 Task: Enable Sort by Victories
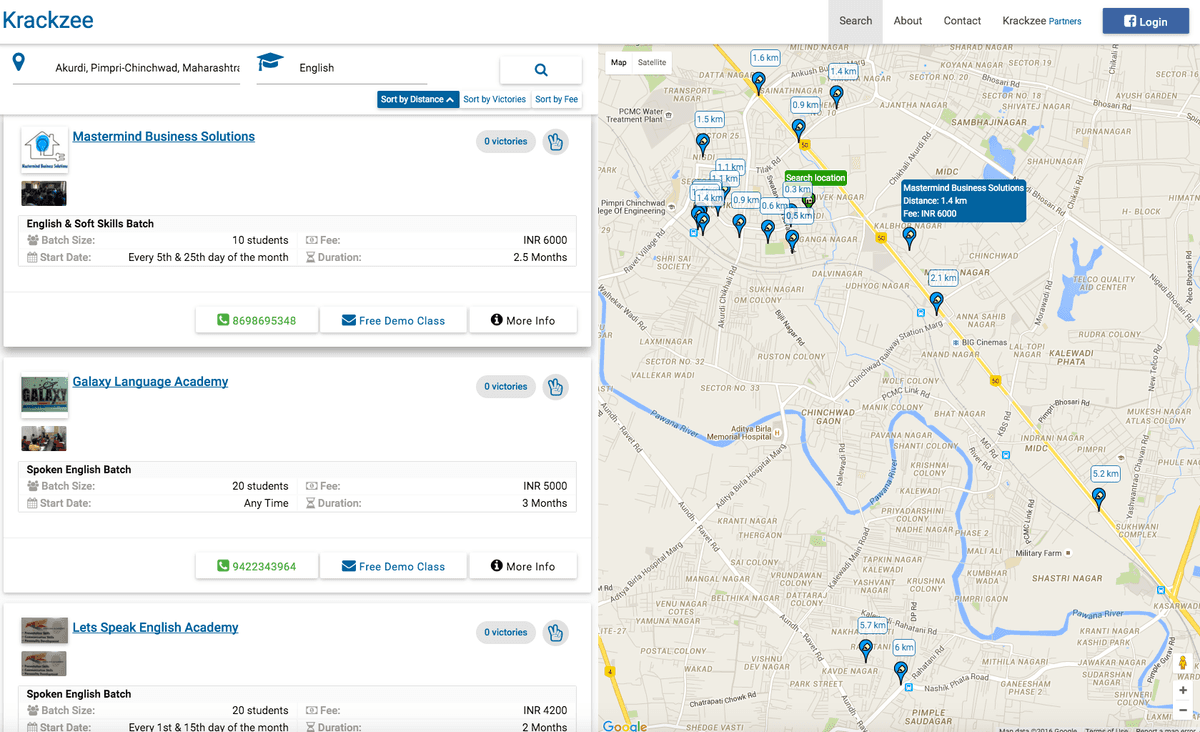coord(494,100)
